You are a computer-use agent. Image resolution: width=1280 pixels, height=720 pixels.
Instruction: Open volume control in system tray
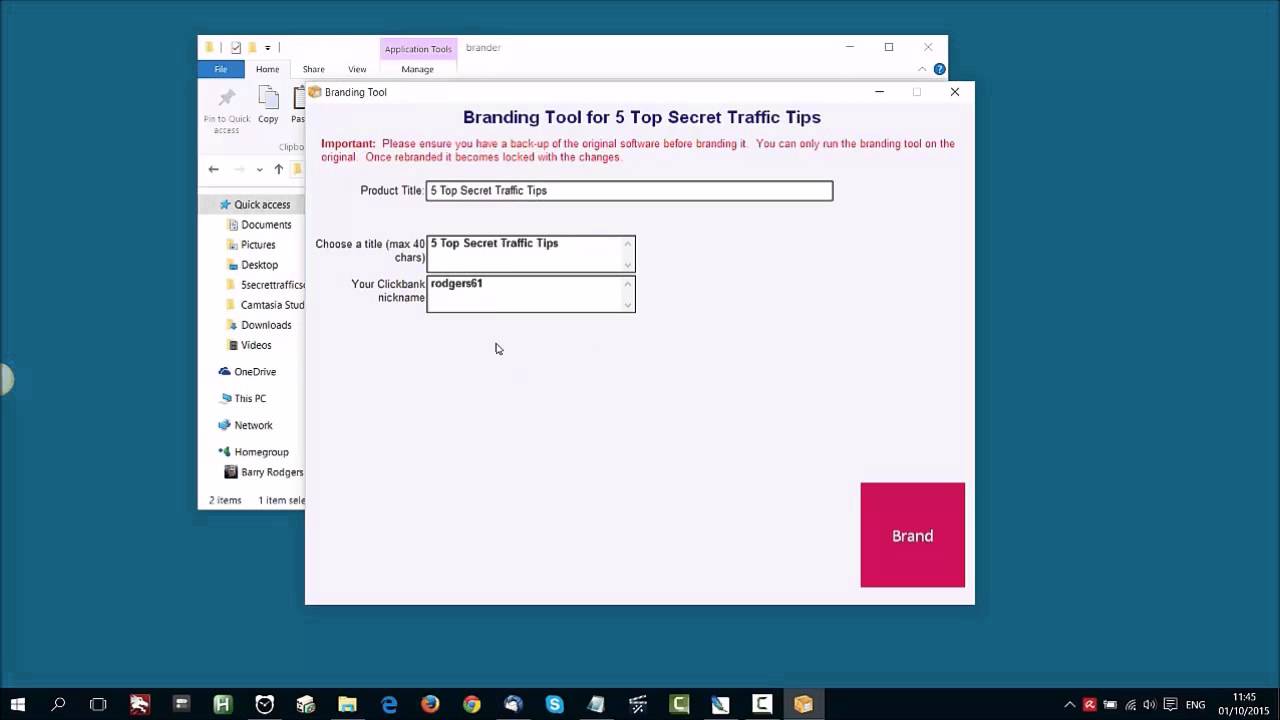[x=1149, y=704]
